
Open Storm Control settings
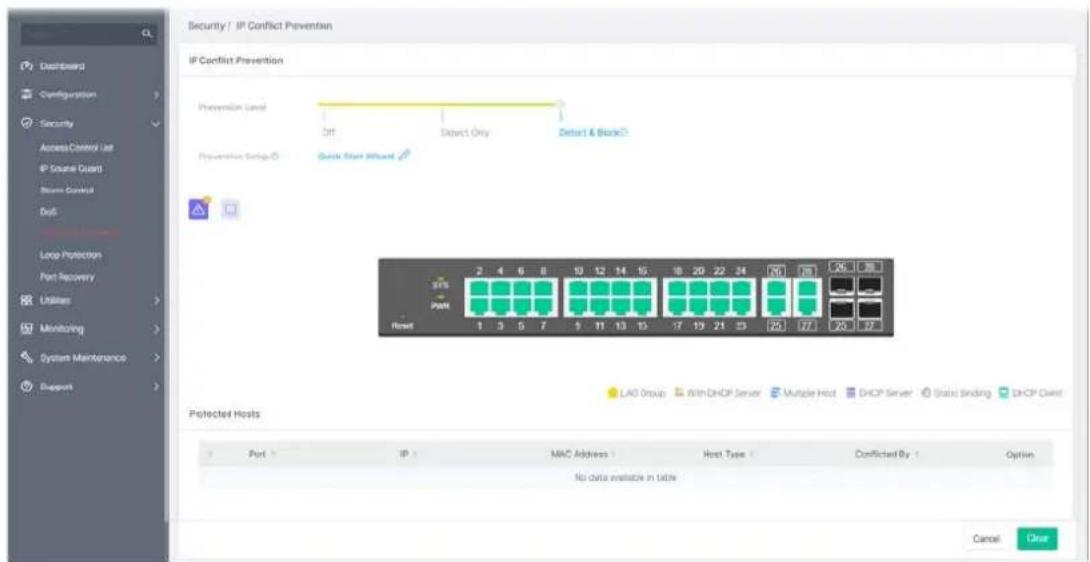tap(66, 189)
